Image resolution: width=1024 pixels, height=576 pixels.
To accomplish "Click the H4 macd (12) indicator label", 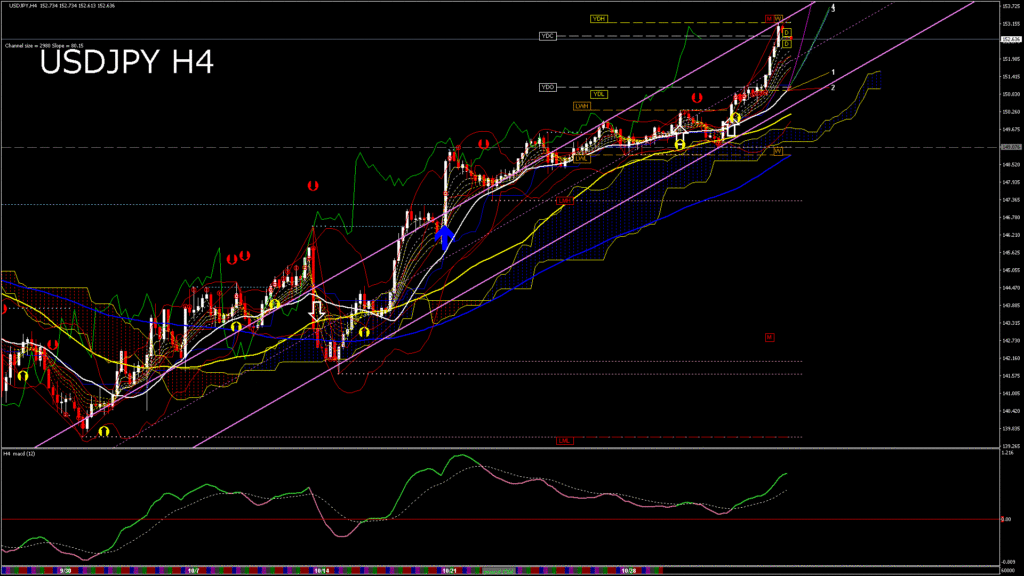I will pyautogui.click(x=21, y=453).
